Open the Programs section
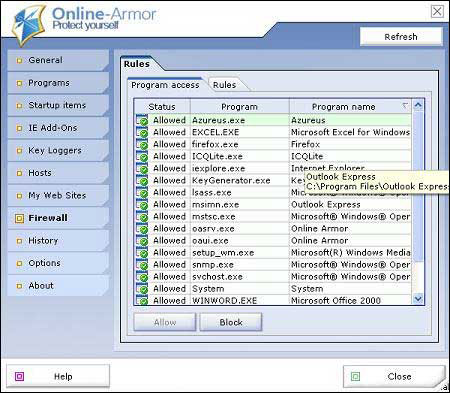The height and width of the screenshot is (393, 450). point(58,83)
